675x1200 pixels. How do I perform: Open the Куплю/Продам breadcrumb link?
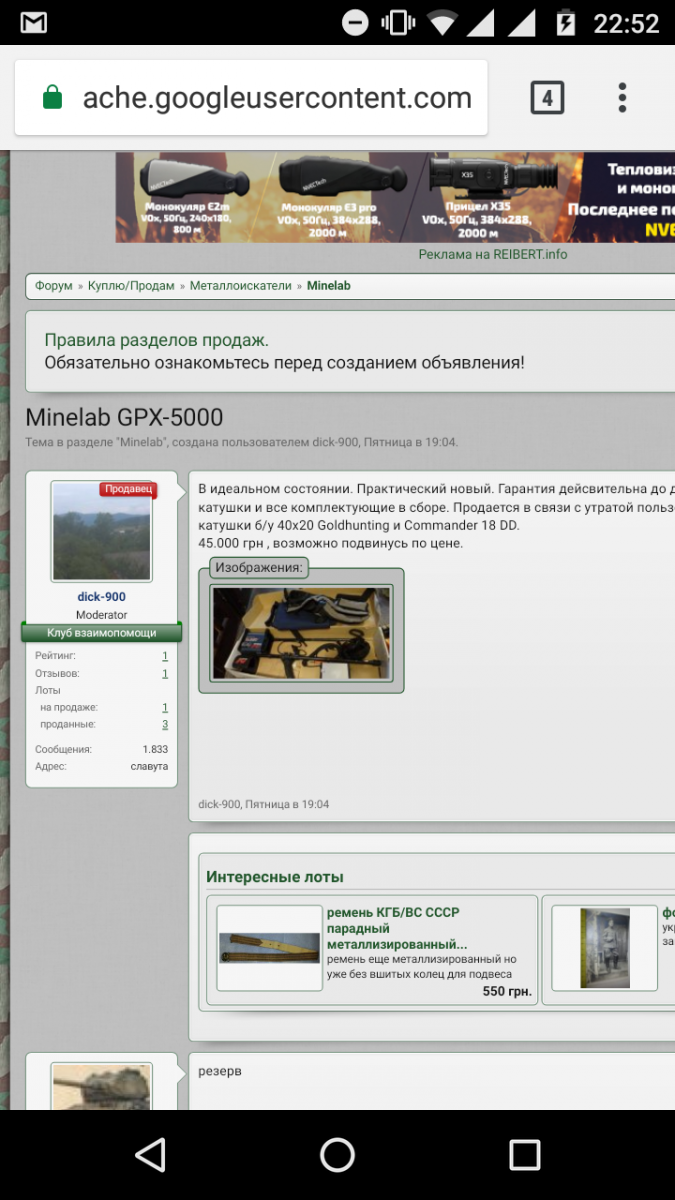click(131, 286)
